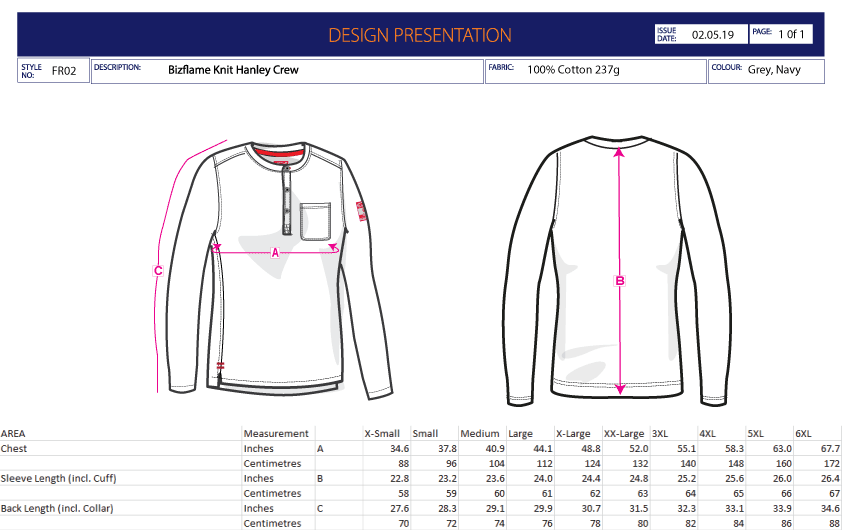This screenshot has width=842, height=530.
Task: Select Back Length (incl. Collar) label
Action: pos(57,508)
